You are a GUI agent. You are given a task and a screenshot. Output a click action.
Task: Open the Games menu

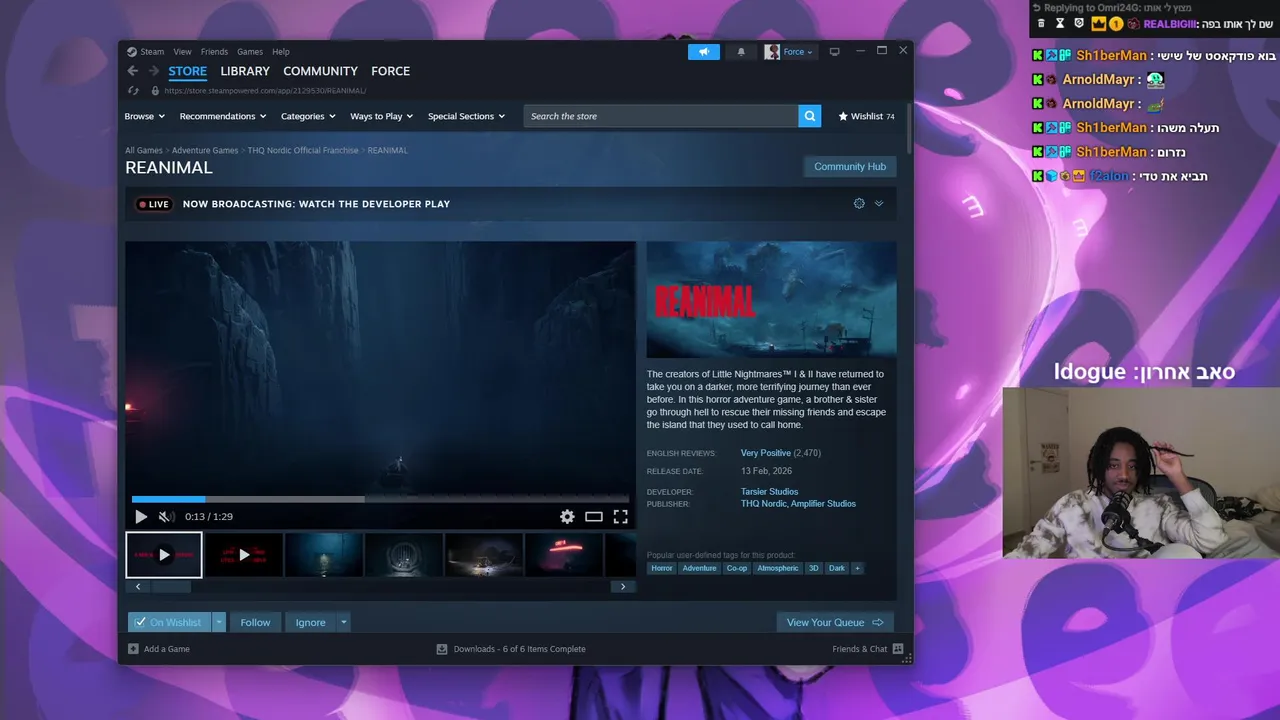coord(250,52)
